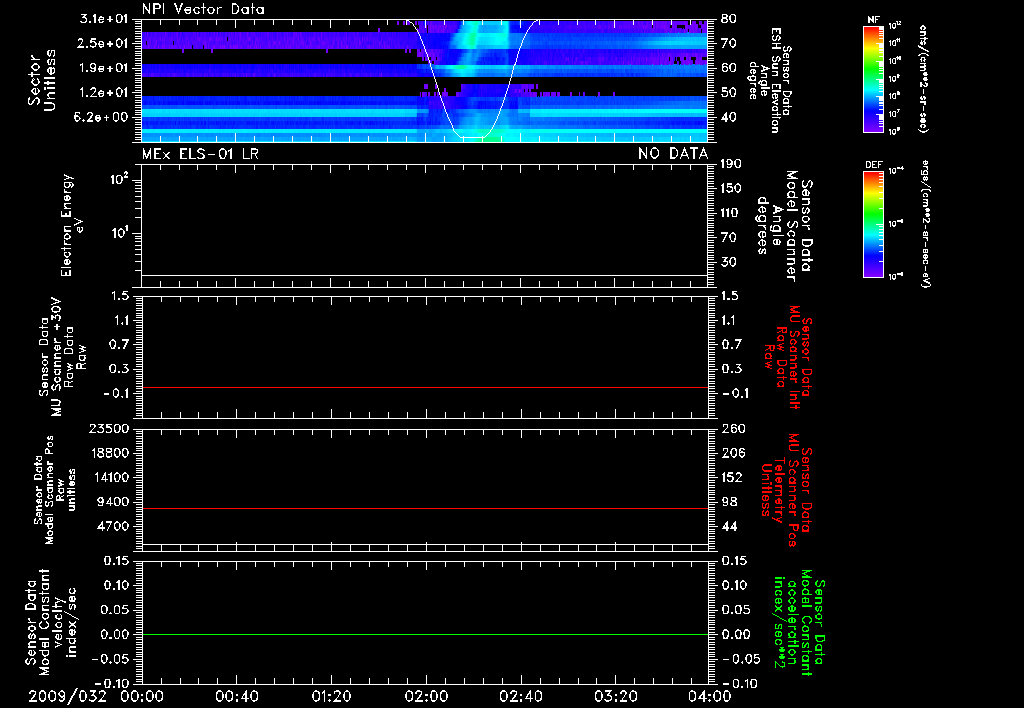Select the "Model Scanner Pos" left axis title
The image size is (1024, 708).
[54, 490]
